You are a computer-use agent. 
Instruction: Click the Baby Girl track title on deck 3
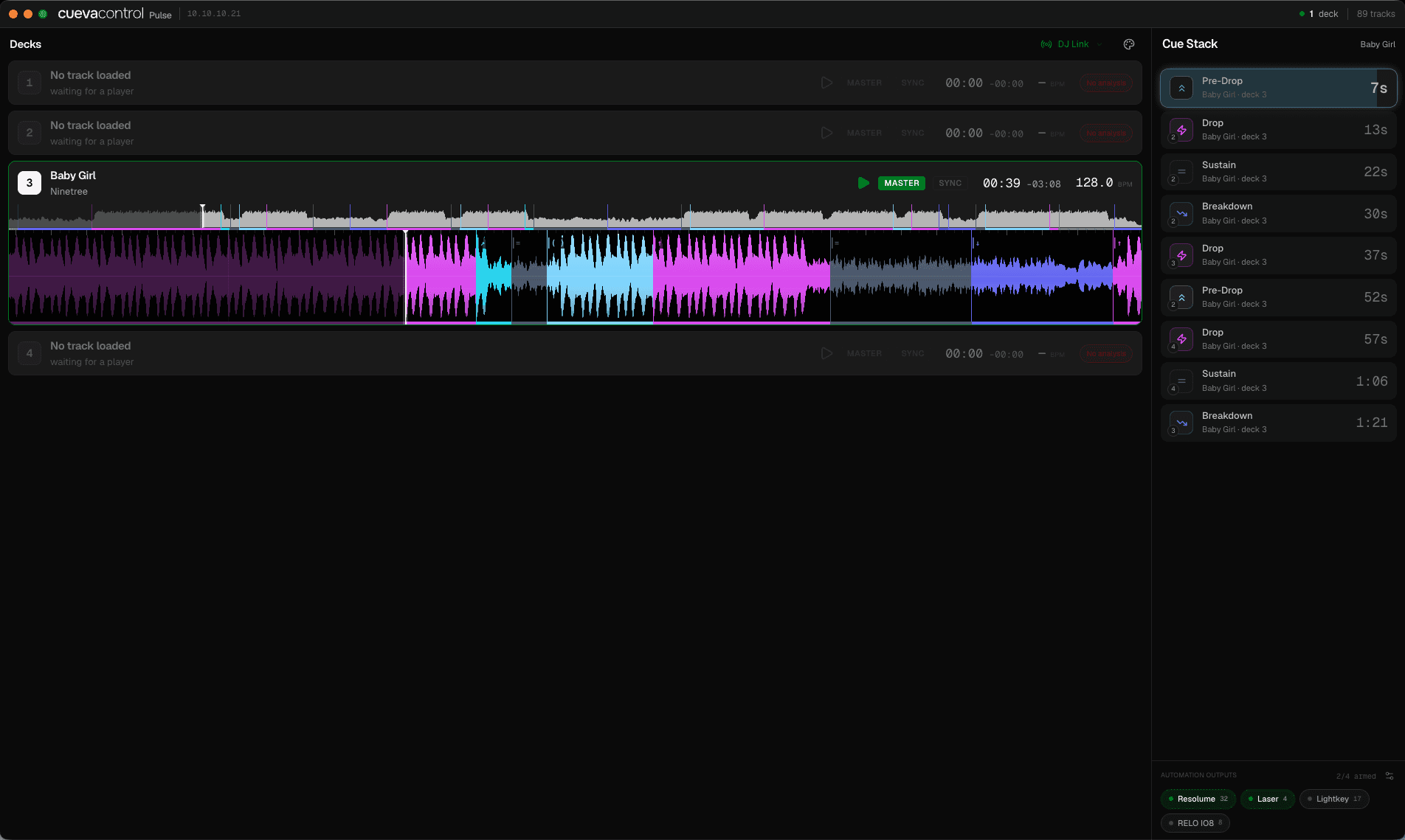click(x=73, y=176)
